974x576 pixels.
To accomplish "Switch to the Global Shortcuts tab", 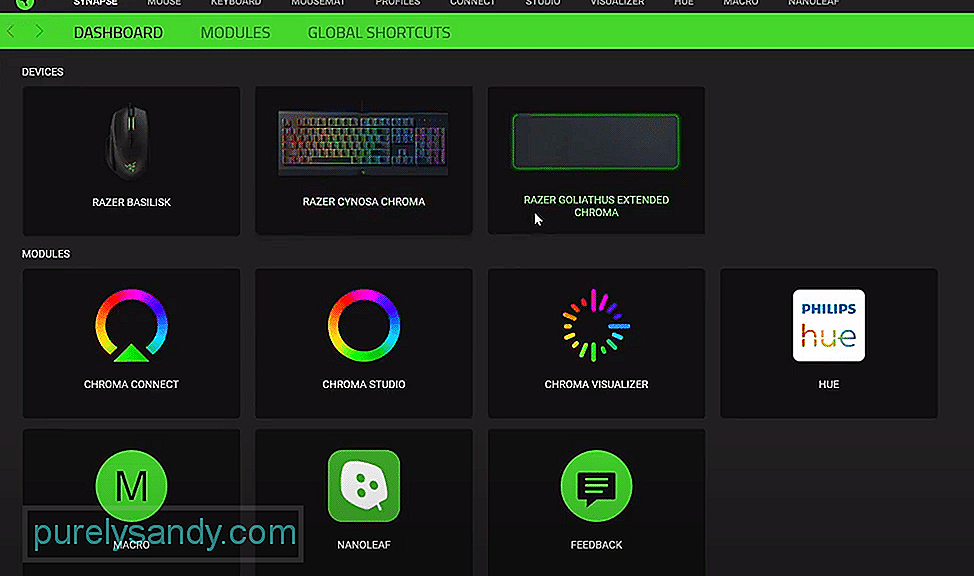I will coord(379,32).
